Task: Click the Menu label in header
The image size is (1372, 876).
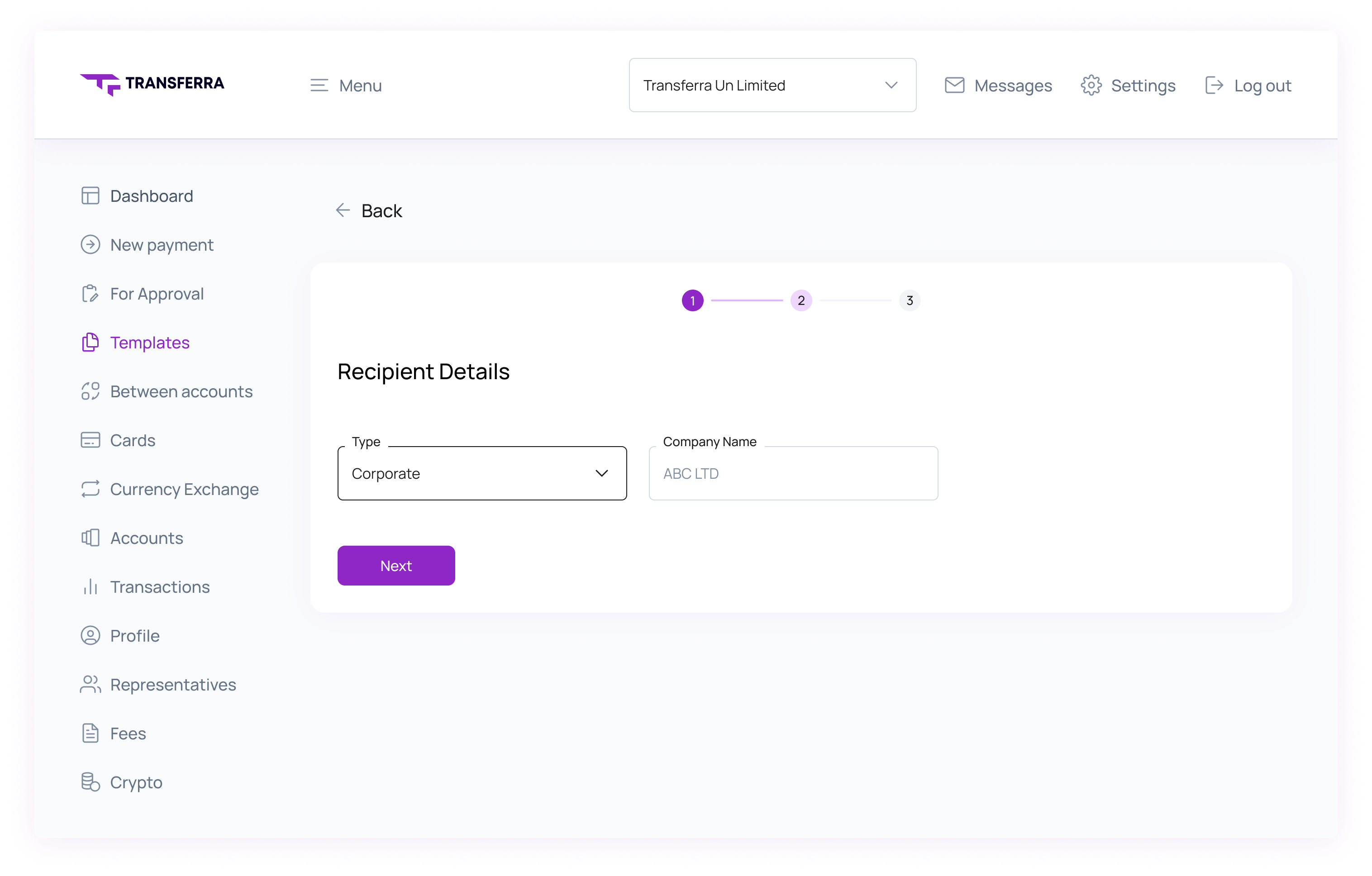Action: pyautogui.click(x=360, y=86)
